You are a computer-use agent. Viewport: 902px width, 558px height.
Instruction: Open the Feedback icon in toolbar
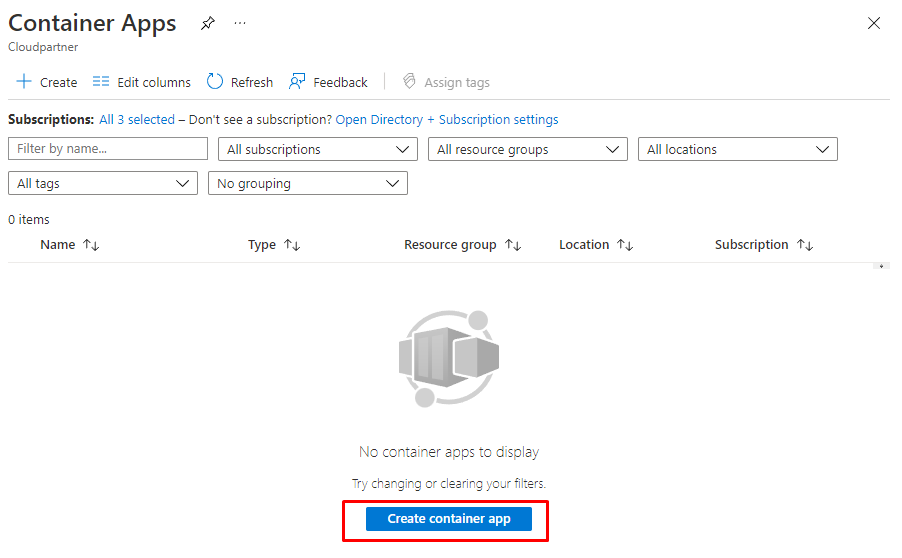297,82
